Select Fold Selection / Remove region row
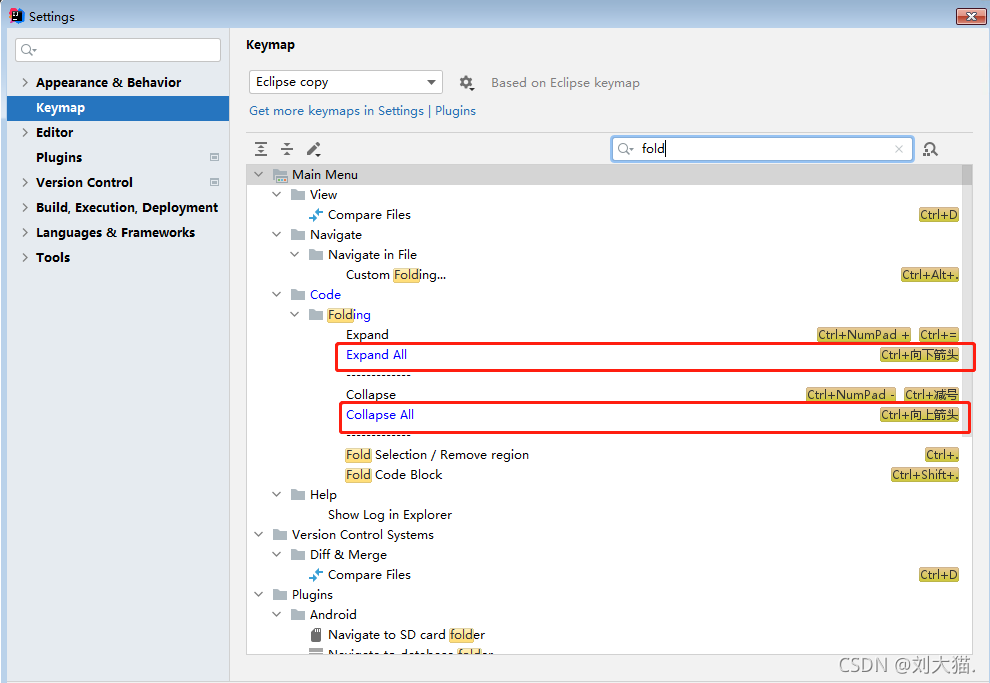The image size is (990, 683). click(605, 454)
